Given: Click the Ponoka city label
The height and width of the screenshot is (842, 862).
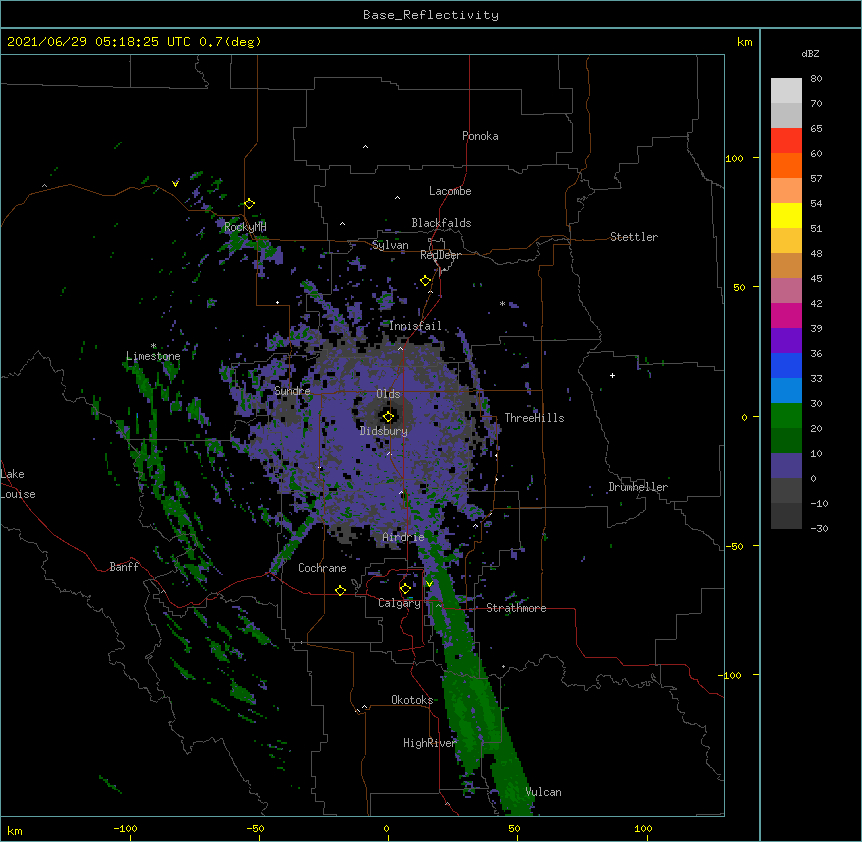Looking at the screenshot, I should [x=480, y=136].
